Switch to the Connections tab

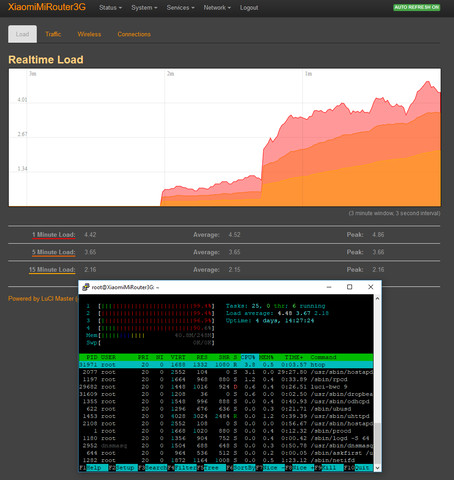pyautogui.click(x=134, y=34)
